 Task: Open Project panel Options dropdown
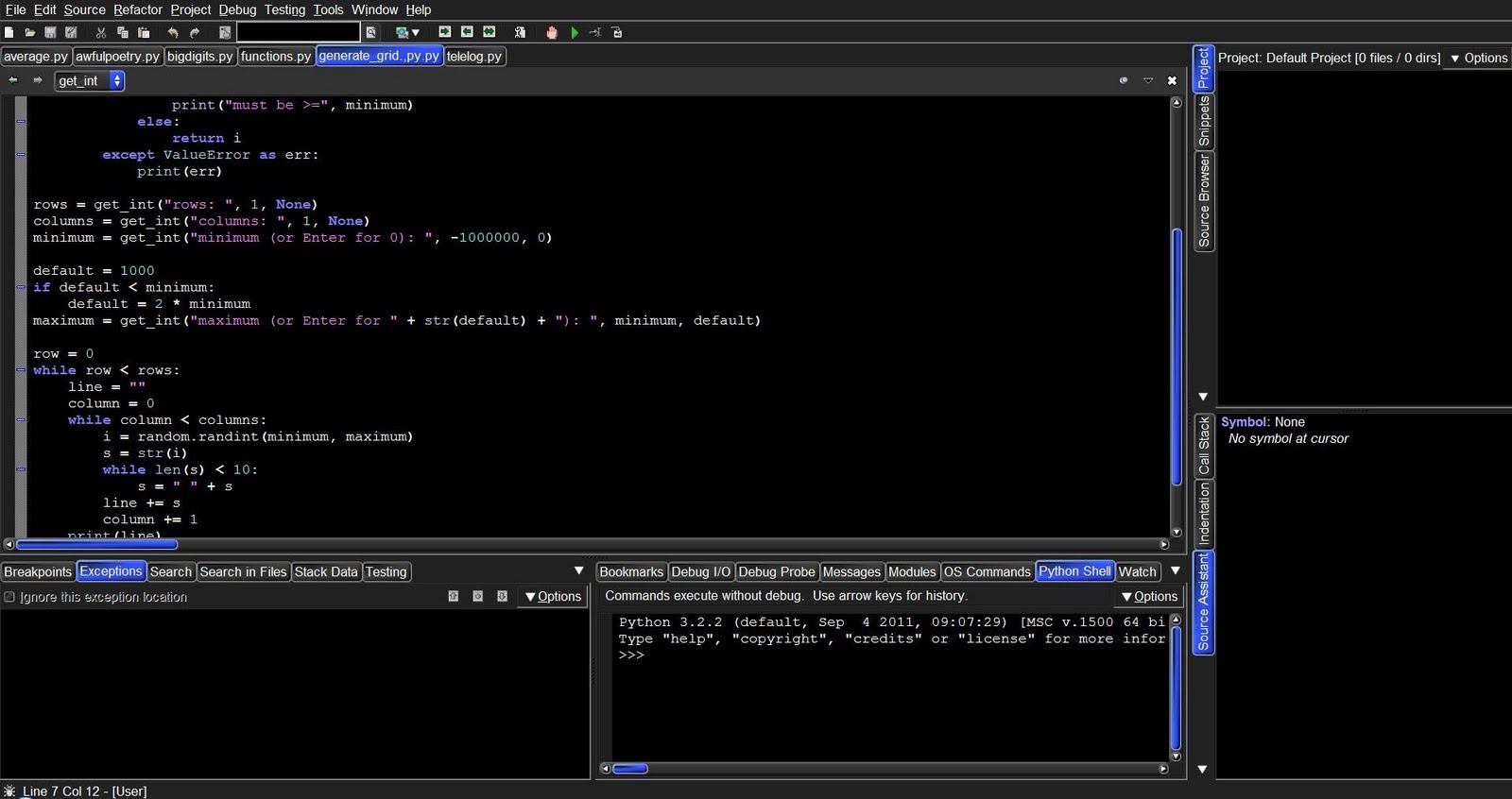pyautogui.click(x=1479, y=58)
